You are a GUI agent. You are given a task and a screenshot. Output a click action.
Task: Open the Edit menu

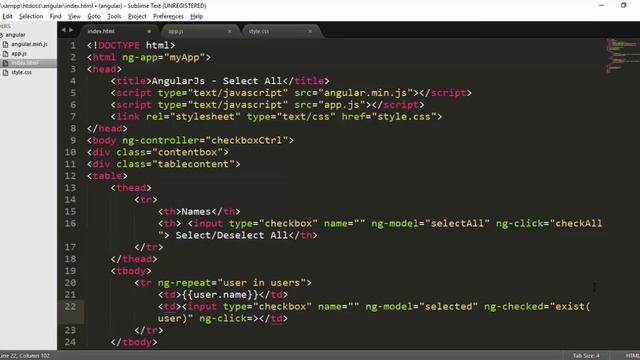(7, 16)
